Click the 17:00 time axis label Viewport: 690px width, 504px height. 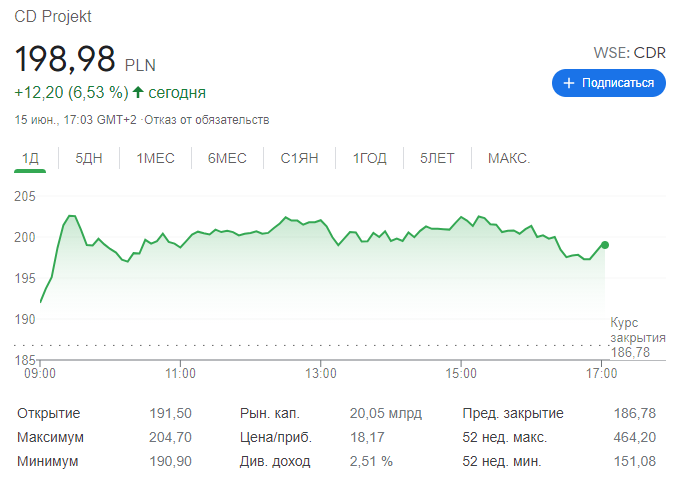(x=602, y=373)
